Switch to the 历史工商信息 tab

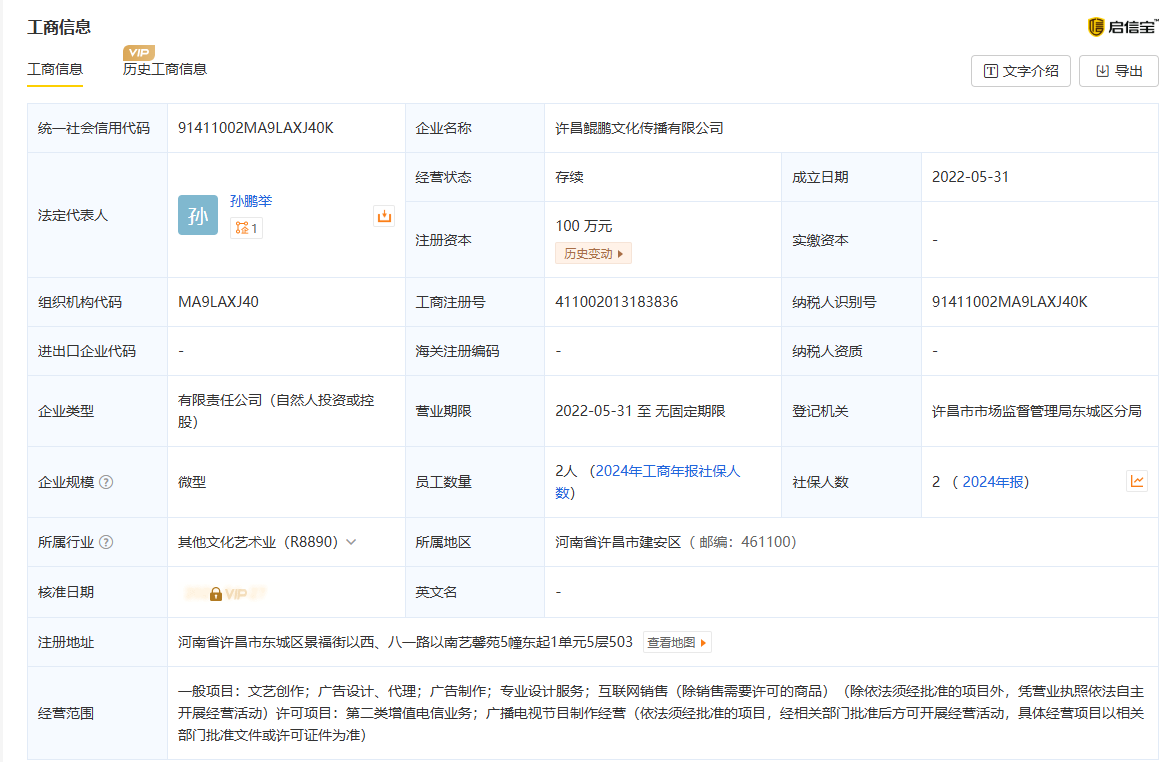point(164,69)
